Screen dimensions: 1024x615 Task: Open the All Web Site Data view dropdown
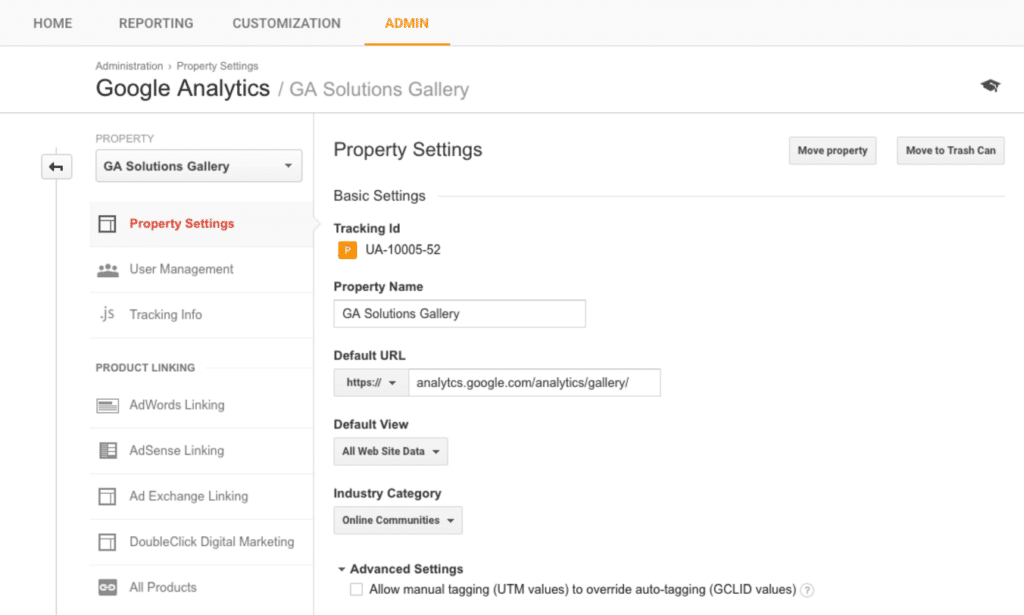pos(391,451)
